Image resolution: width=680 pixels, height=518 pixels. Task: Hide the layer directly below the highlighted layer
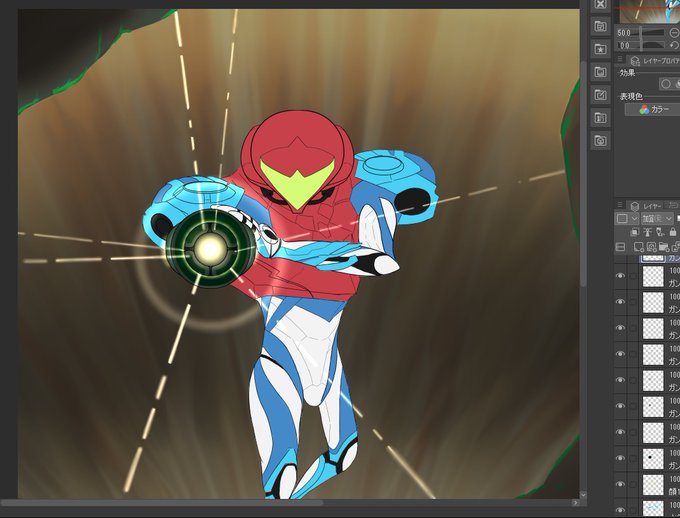pyautogui.click(x=621, y=276)
